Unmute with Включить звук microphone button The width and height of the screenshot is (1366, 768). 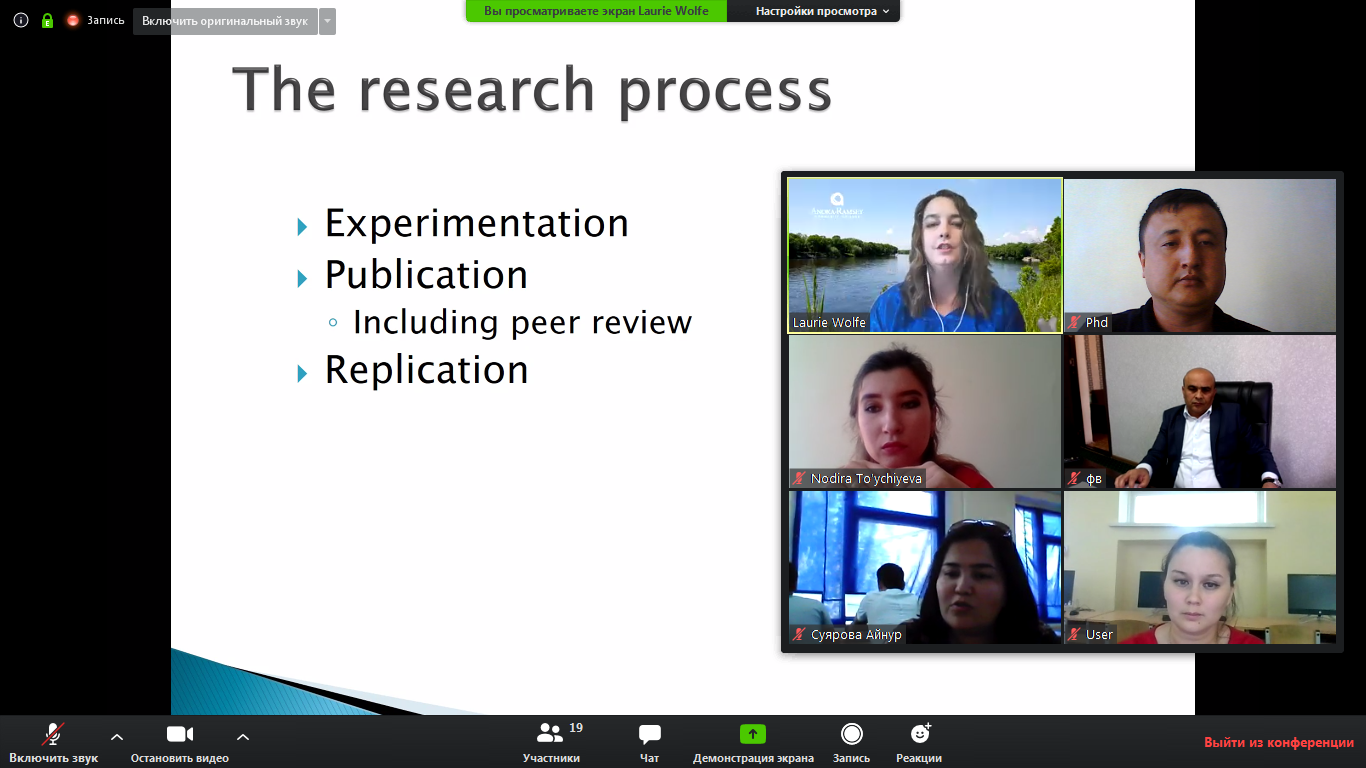(x=53, y=742)
